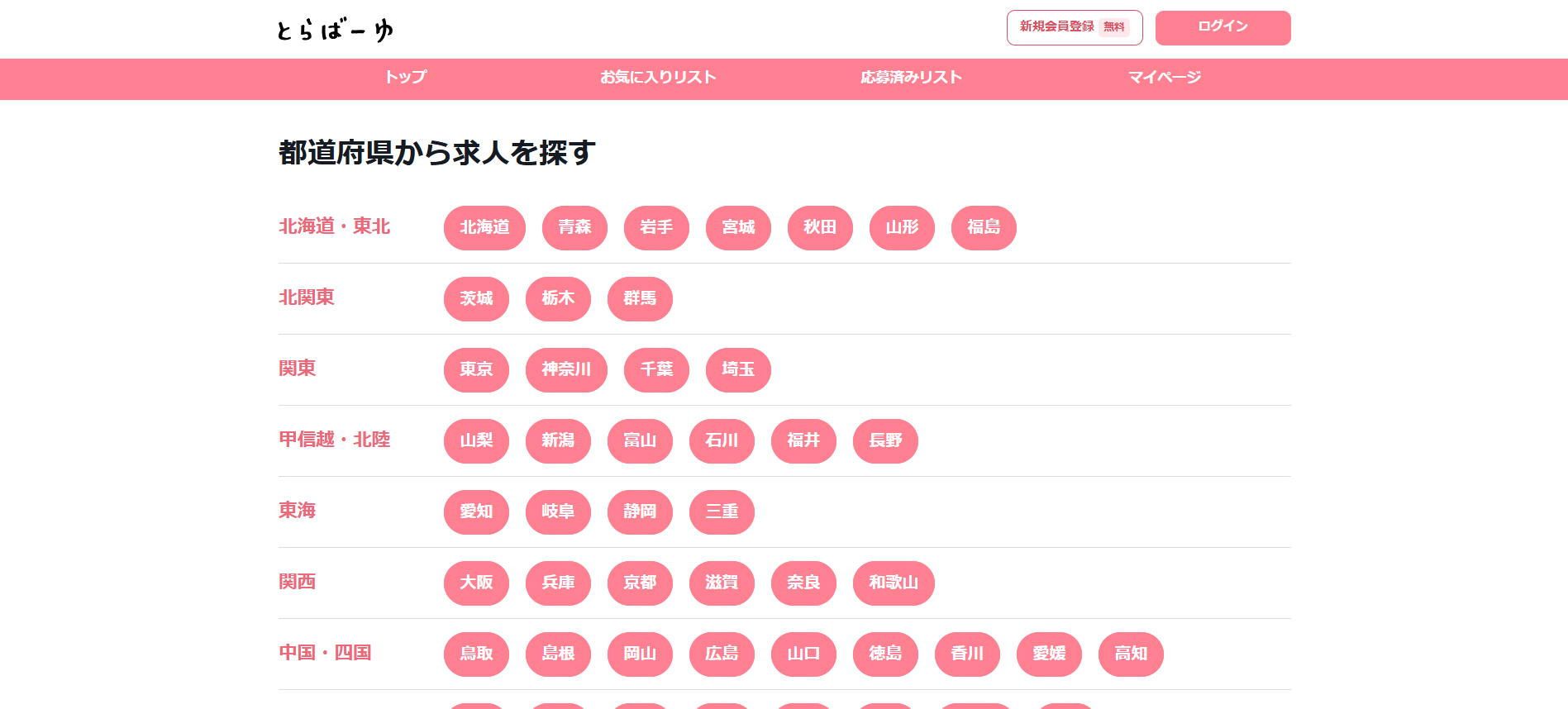Select the 長野 prefecture button

click(x=885, y=440)
